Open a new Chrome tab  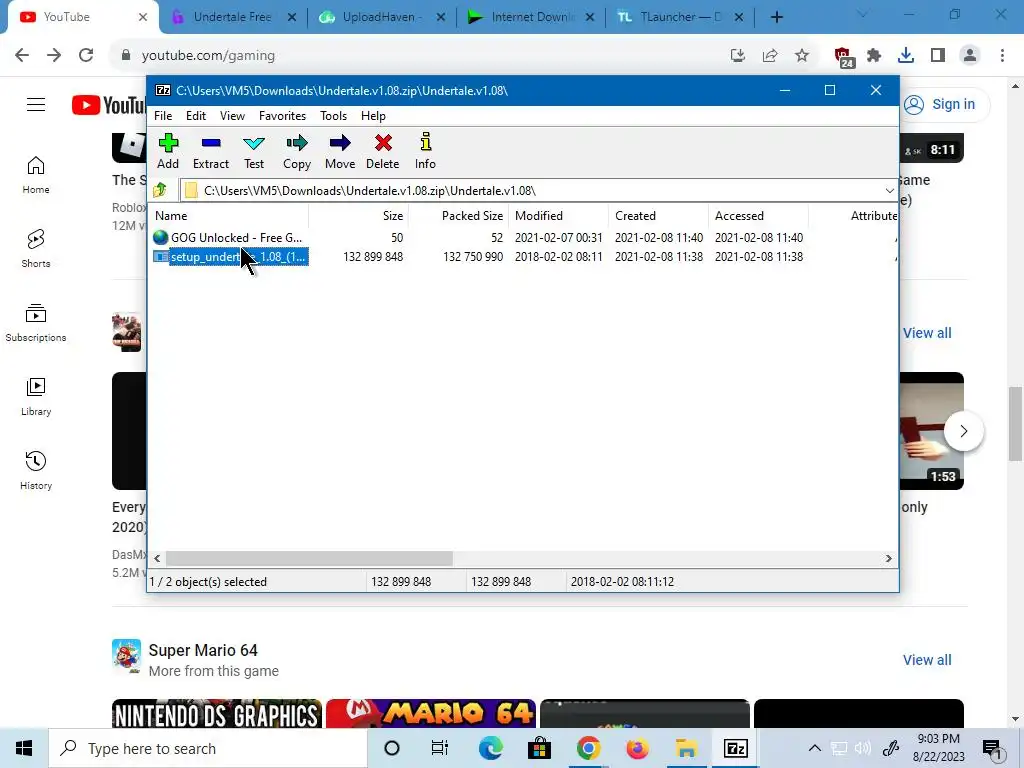(x=776, y=17)
